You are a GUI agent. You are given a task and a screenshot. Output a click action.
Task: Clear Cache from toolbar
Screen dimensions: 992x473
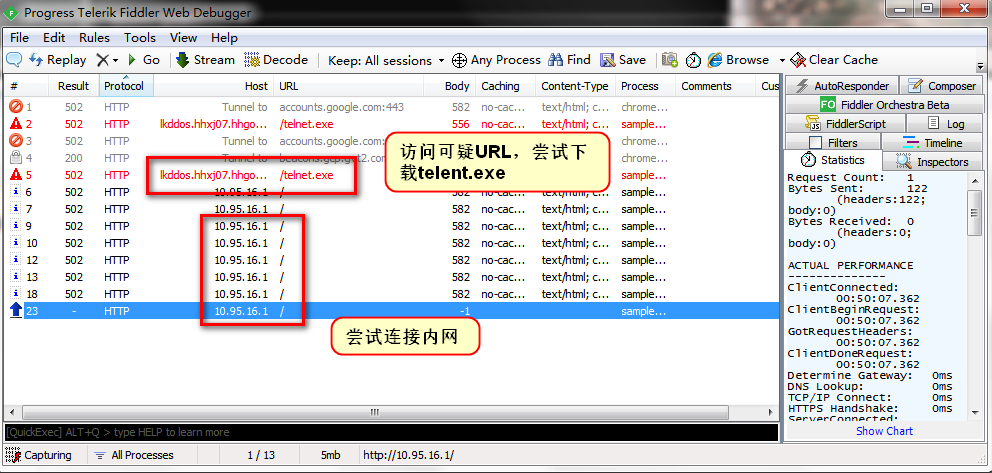834,60
